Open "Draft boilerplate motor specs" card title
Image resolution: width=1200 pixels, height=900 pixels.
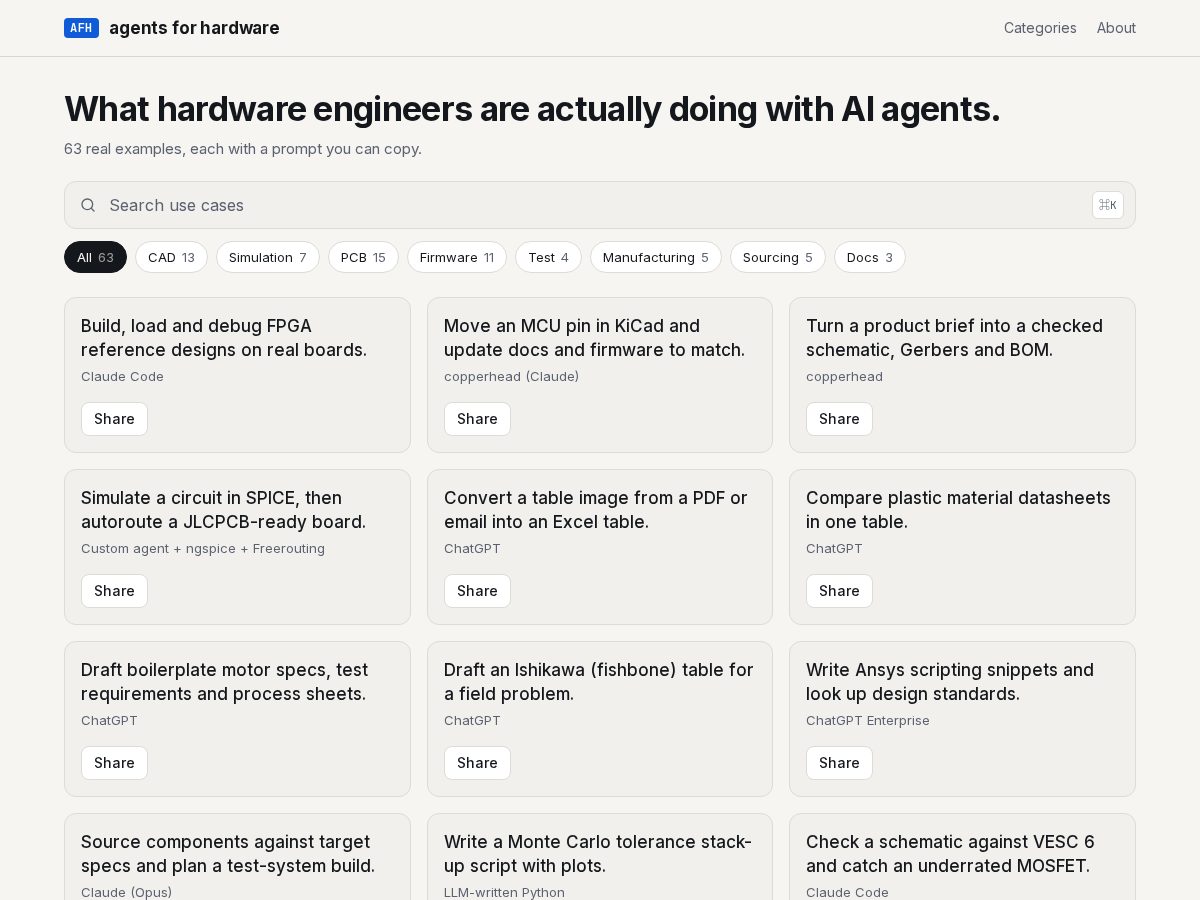coord(224,682)
